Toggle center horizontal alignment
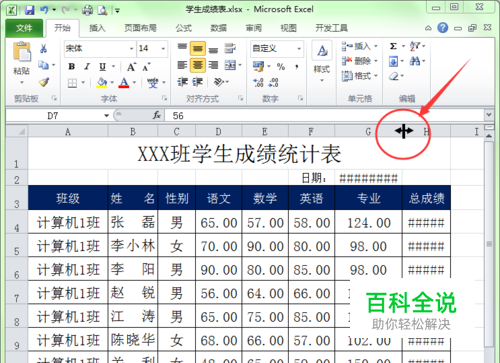 tap(198, 65)
